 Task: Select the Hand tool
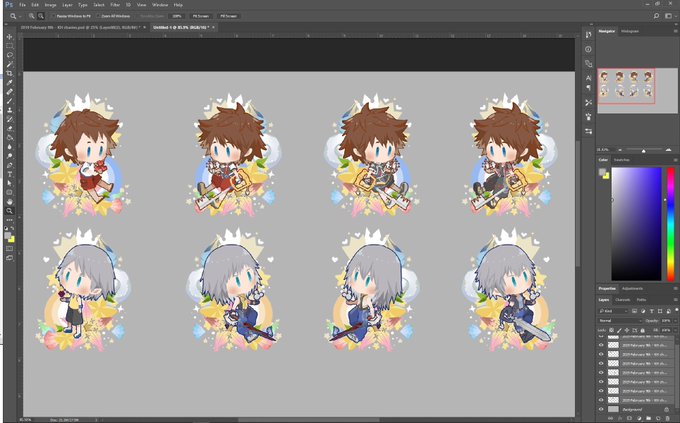[10, 202]
